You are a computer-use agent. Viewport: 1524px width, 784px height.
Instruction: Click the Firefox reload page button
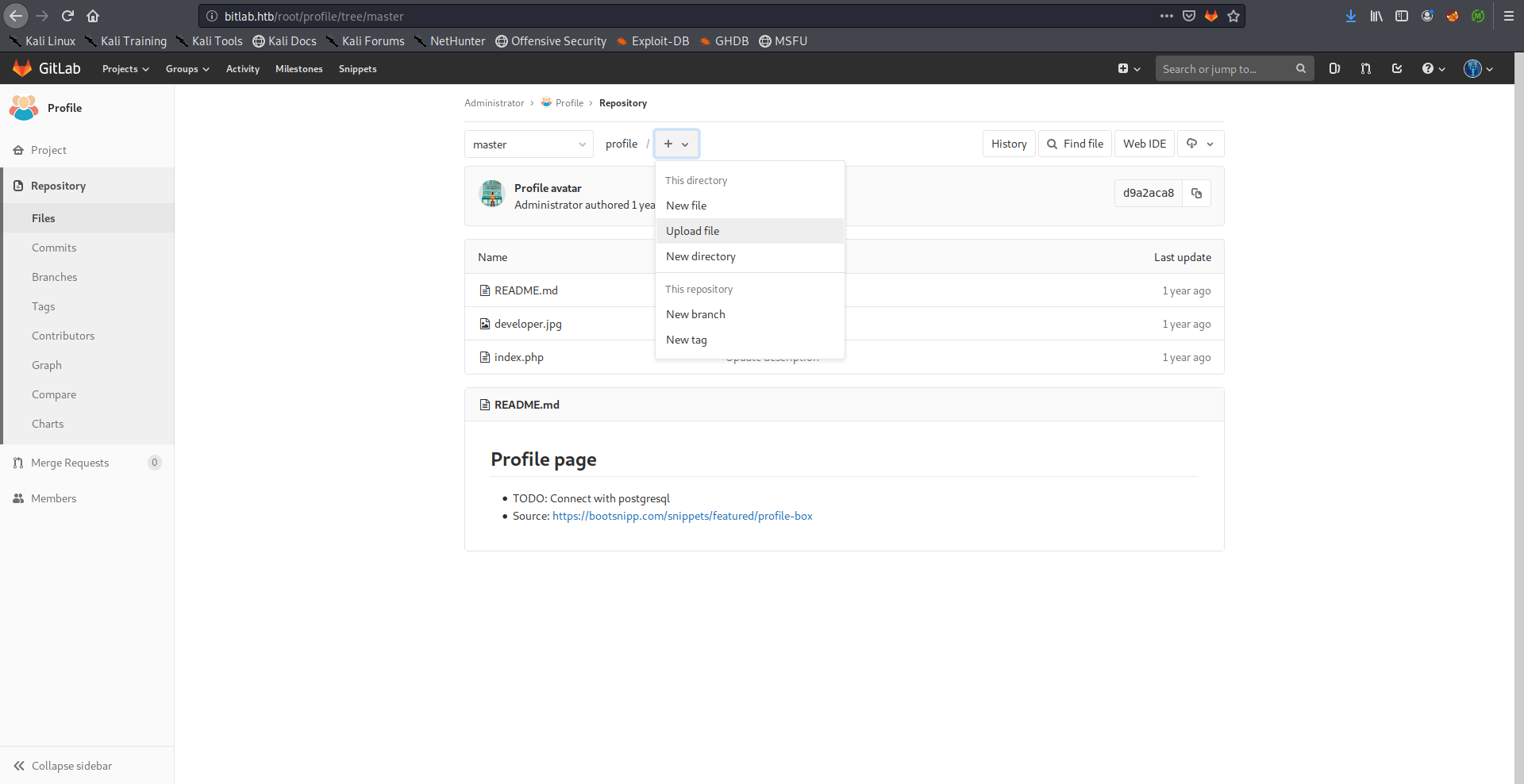pyautogui.click(x=67, y=16)
